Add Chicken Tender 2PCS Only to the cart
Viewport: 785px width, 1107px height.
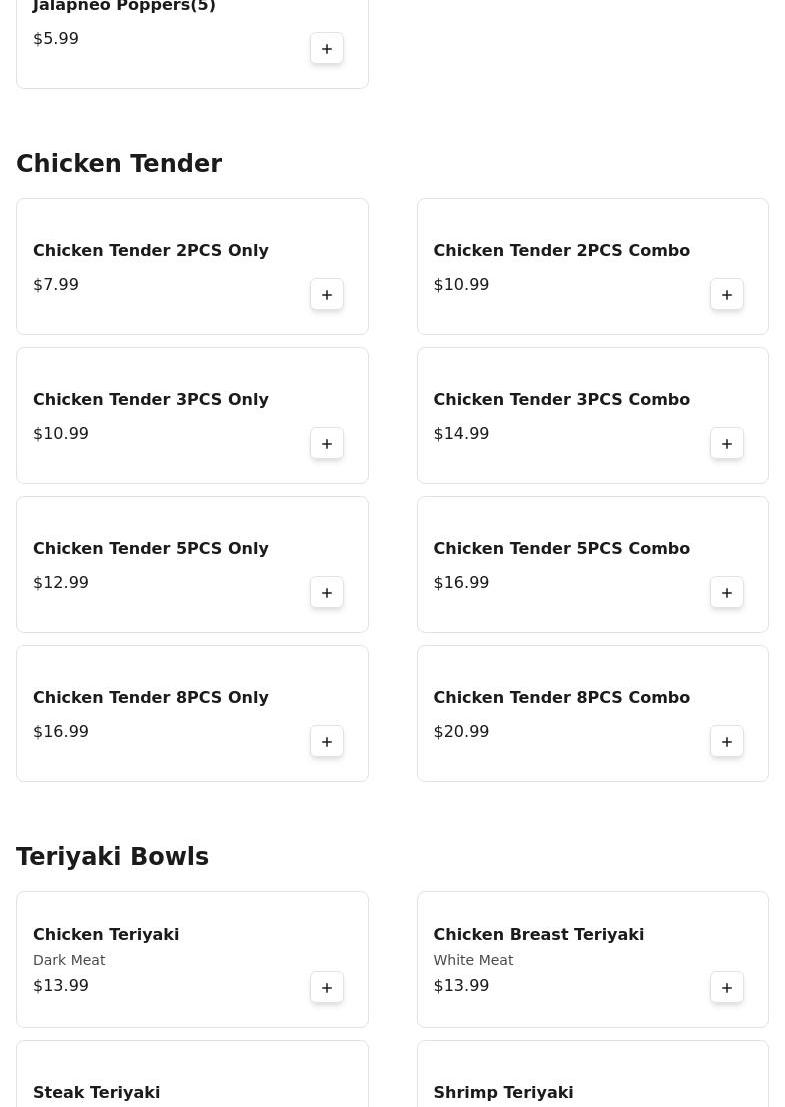pos(327,295)
